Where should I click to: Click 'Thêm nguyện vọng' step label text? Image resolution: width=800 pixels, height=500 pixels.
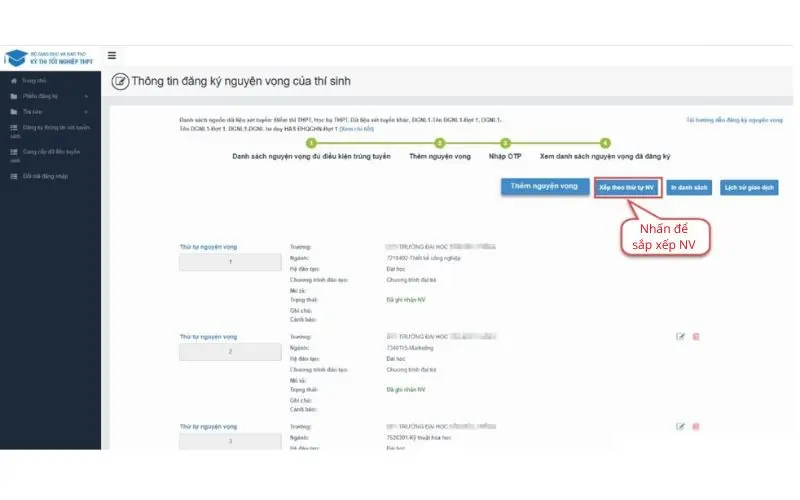click(x=440, y=156)
